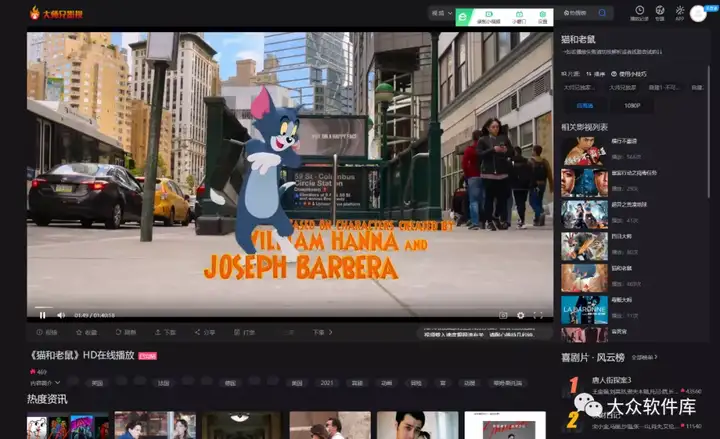Open the APP download icon in header
This screenshot has height=439, width=720.
click(680, 10)
